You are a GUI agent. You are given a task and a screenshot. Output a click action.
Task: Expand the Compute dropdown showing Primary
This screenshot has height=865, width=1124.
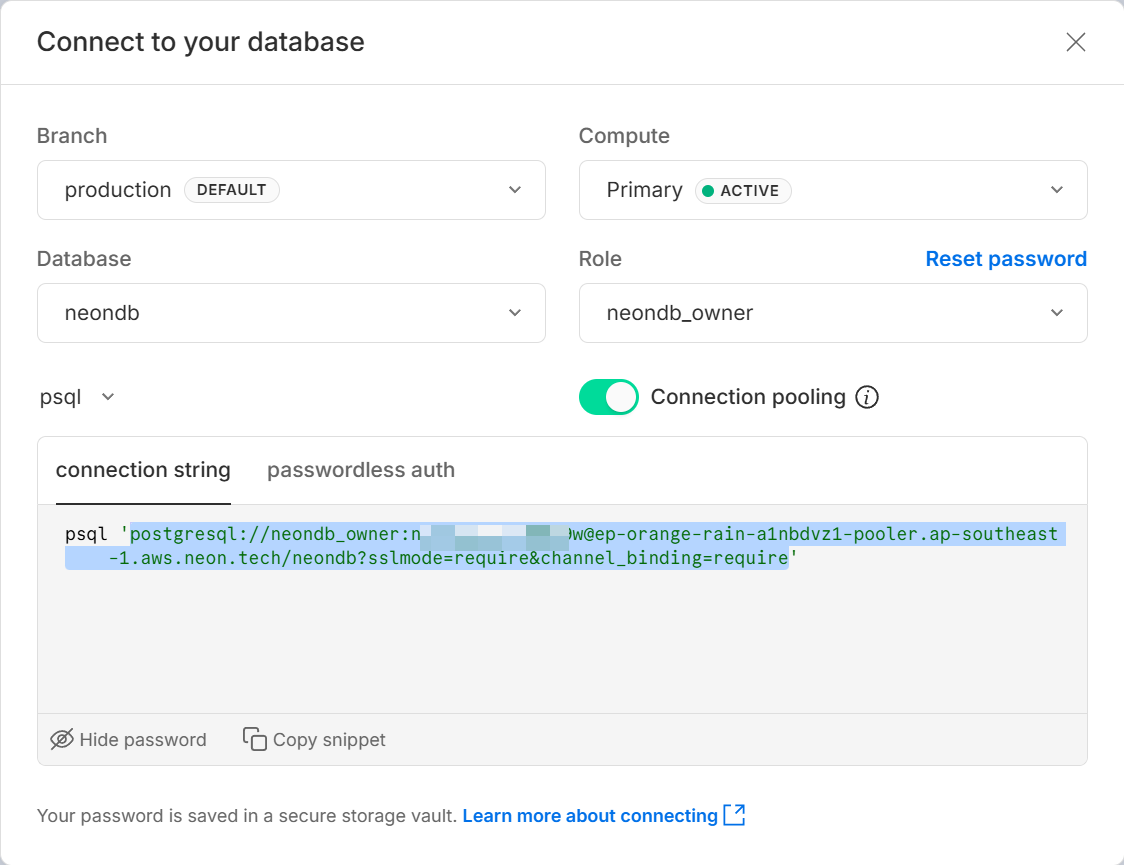(832, 190)
